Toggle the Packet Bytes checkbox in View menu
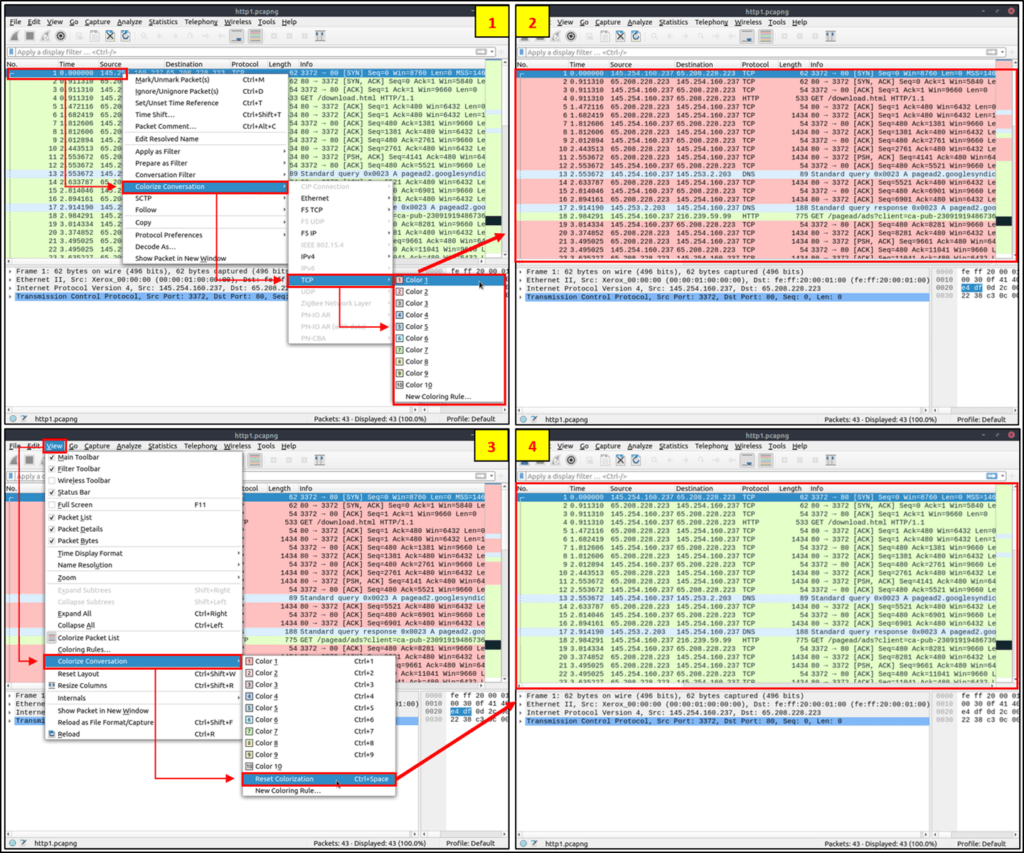Screen dimensions: 1024x853 (x=52, y=541)
